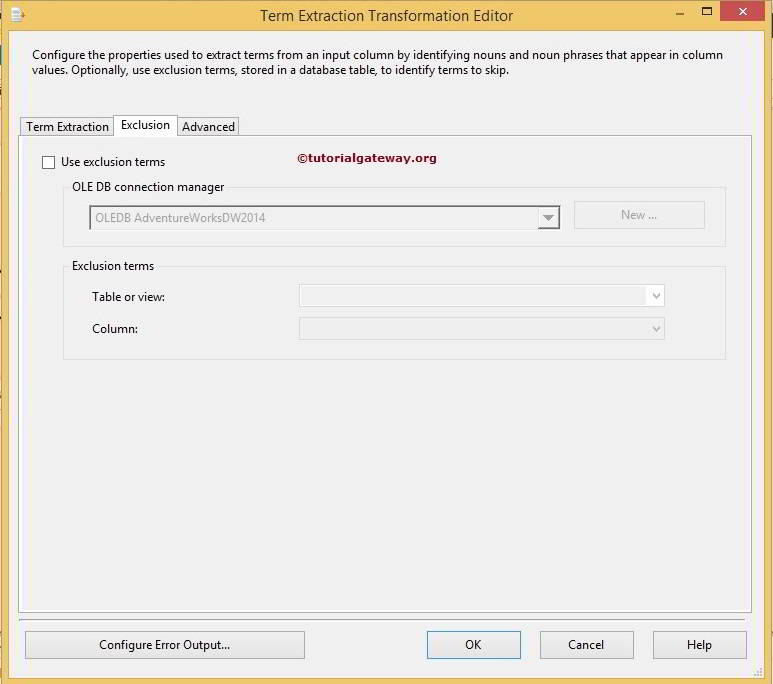Enable the Use exclusion terms checkbox

pyautogui.click(x=48, y=162)
